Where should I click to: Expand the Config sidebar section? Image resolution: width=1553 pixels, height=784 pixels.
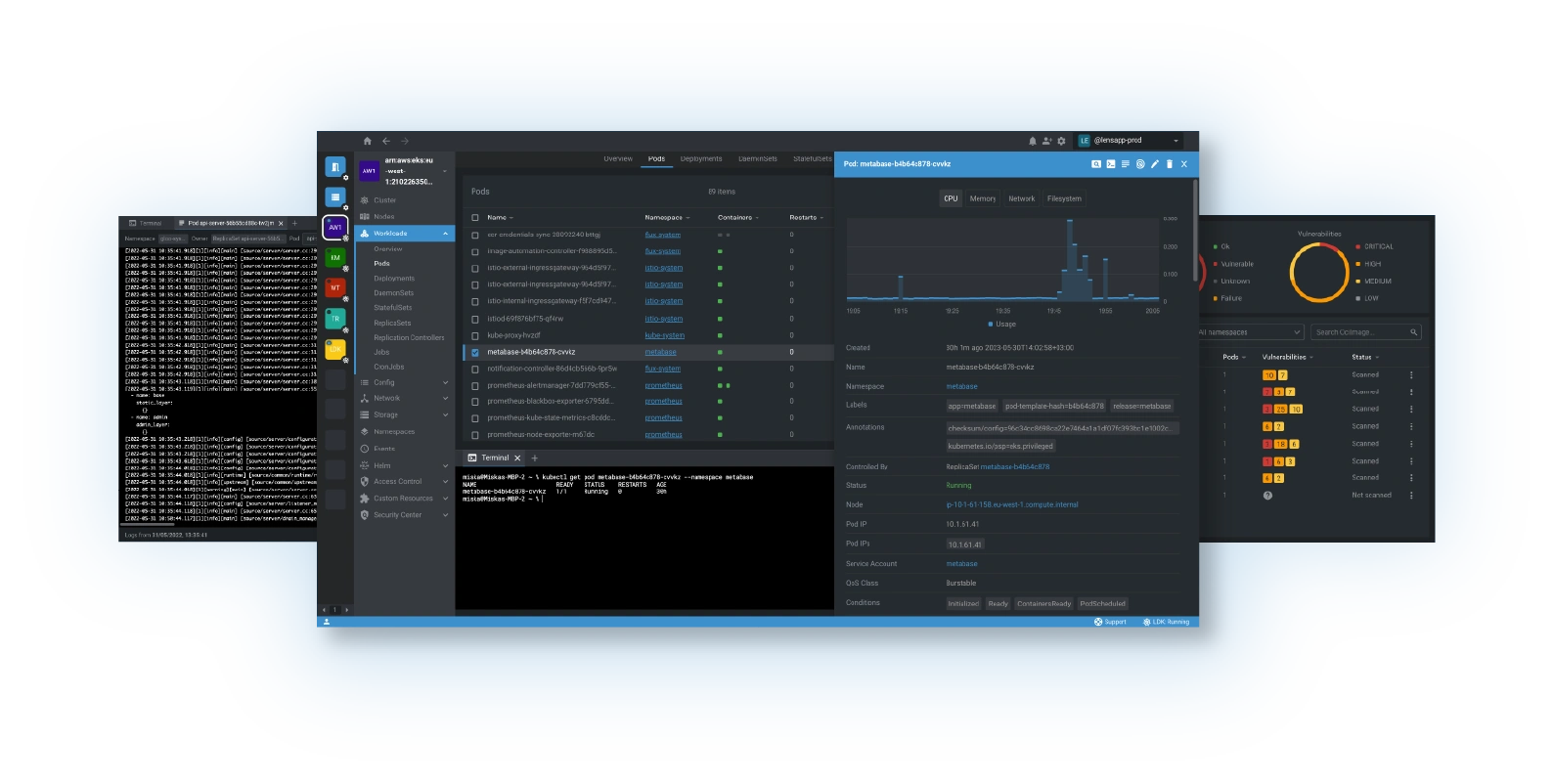coord(445,382)
